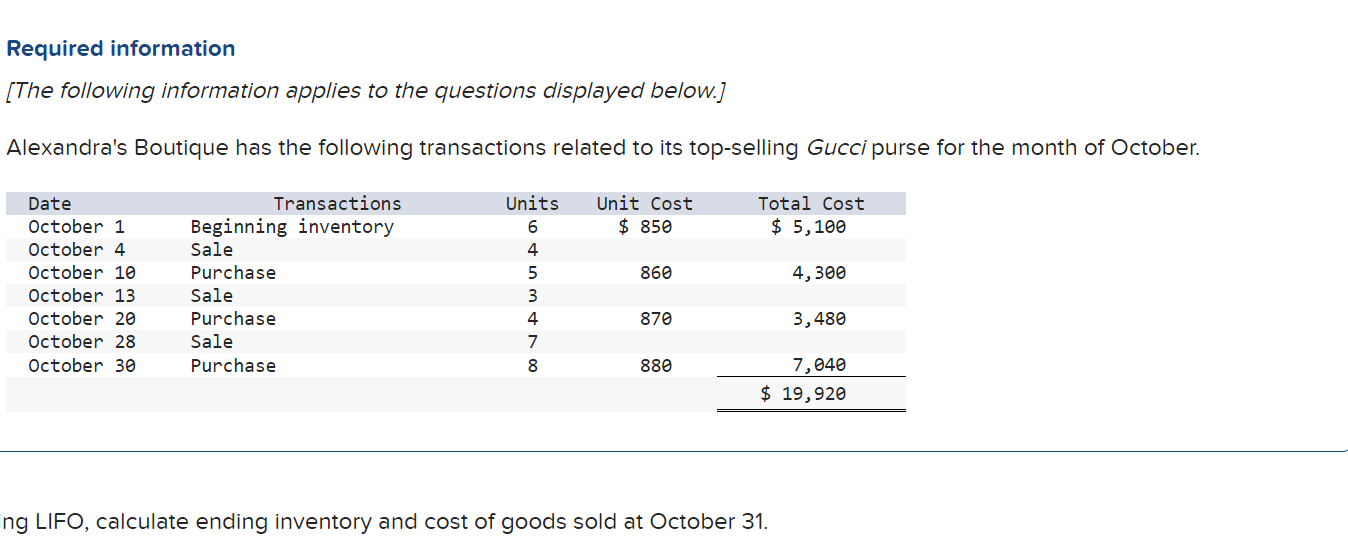Select the Beginning inventory transaction cell

292,227
